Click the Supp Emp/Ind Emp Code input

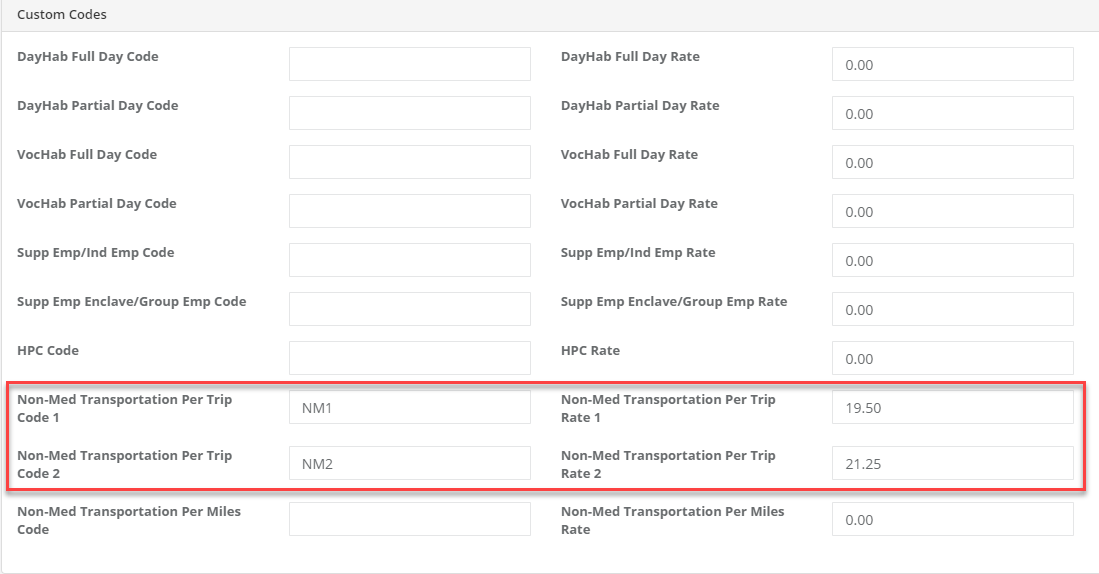(x=409, y=260)
